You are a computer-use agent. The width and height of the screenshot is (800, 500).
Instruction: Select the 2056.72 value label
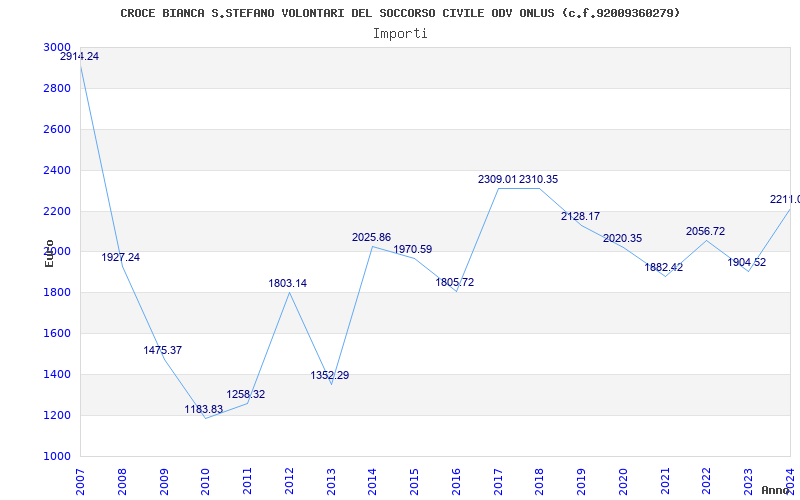tap(706, 232)
